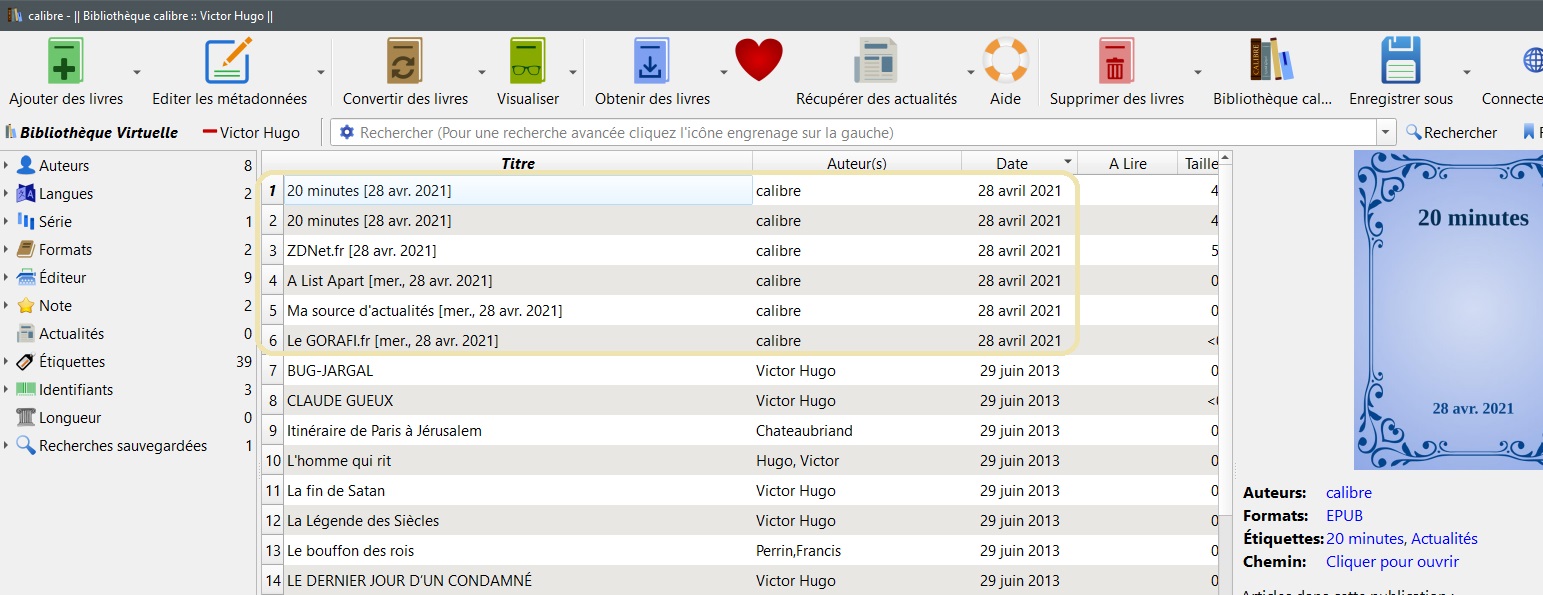Screen dimensions: 1543x595
Task: Click Supprimer des livres trash icon
Action: click(1116, 61)
